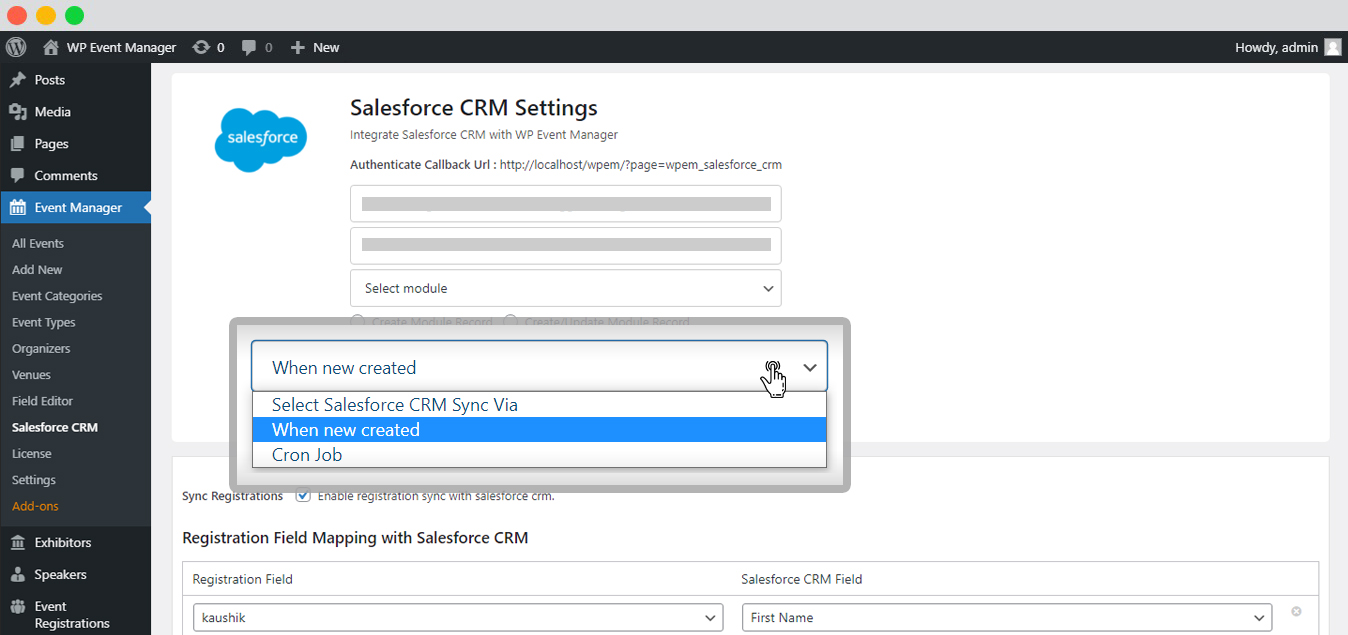1348x635 pixels.
Task: Open Field Editor submenu
Action: 42,401
